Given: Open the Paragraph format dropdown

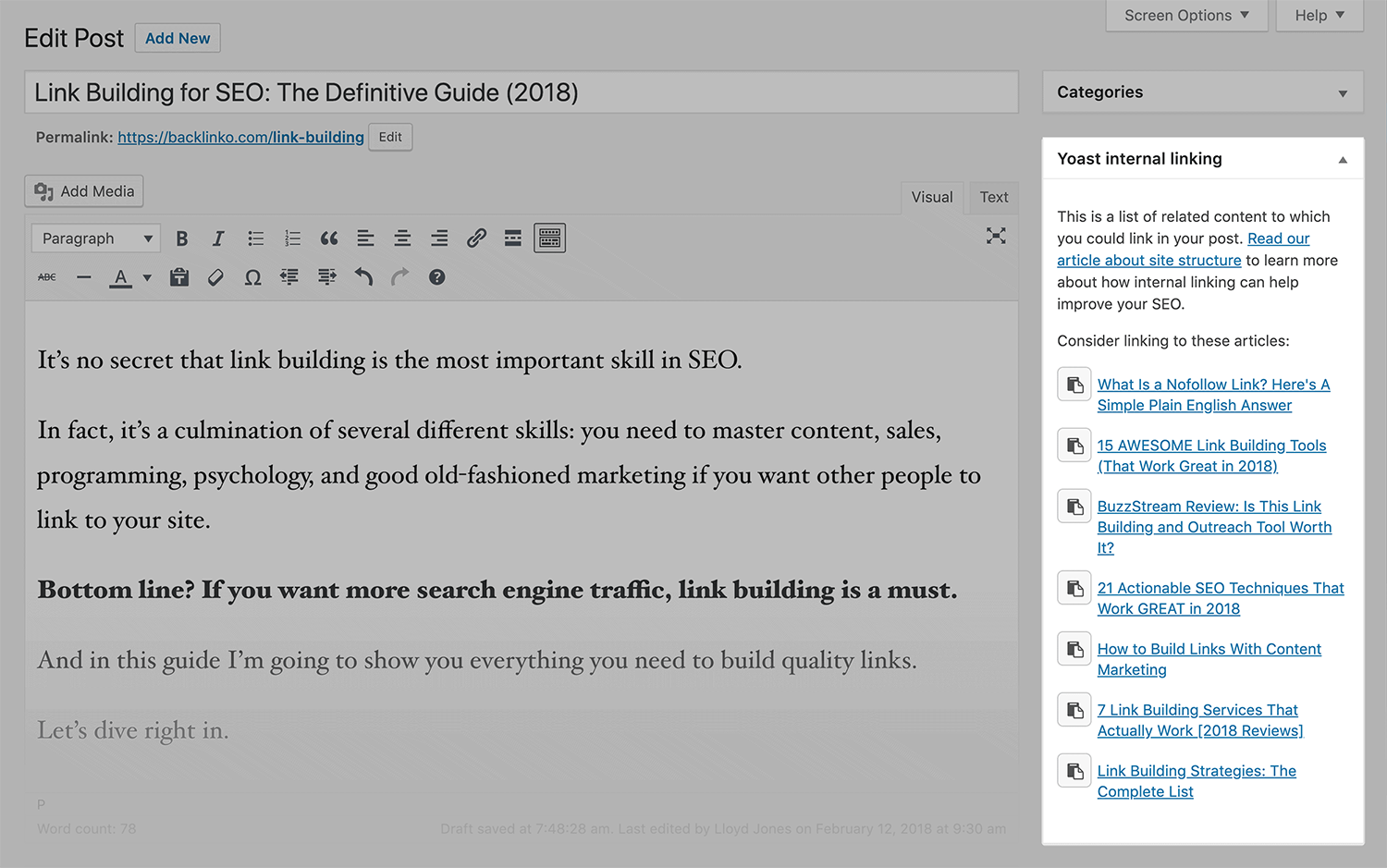Looking at the screenshot, I should 96,238.
